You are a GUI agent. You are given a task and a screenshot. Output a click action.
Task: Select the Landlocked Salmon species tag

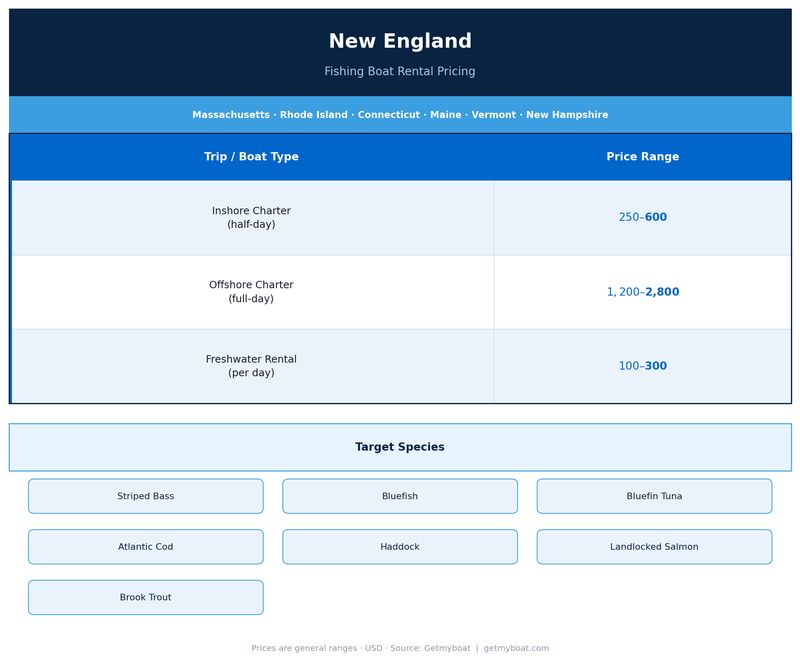[x=655, y=547]
